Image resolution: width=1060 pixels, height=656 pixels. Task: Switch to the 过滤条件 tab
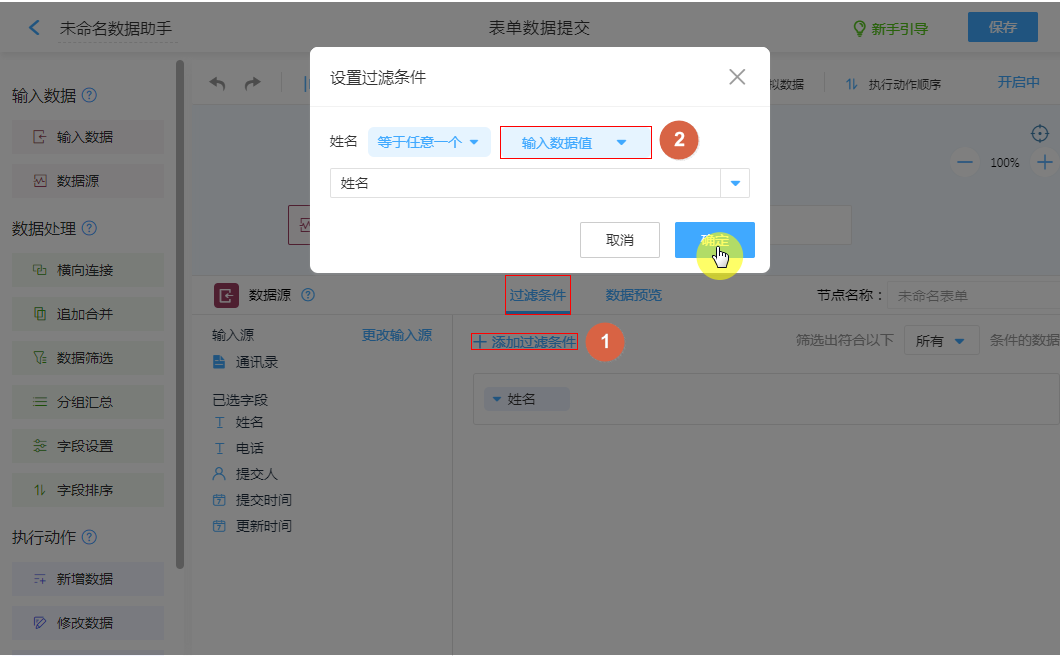pos(538,295)
